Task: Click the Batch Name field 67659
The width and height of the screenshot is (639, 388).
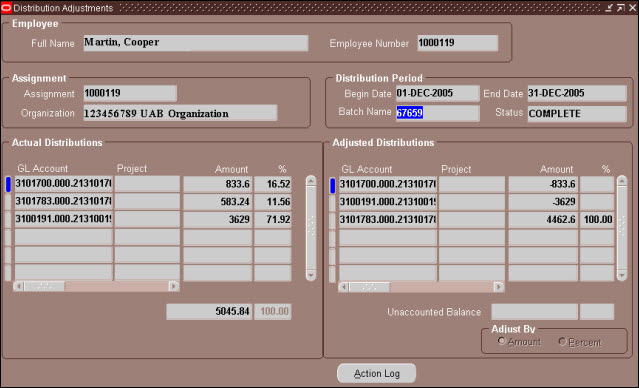Action: point(438,113)
